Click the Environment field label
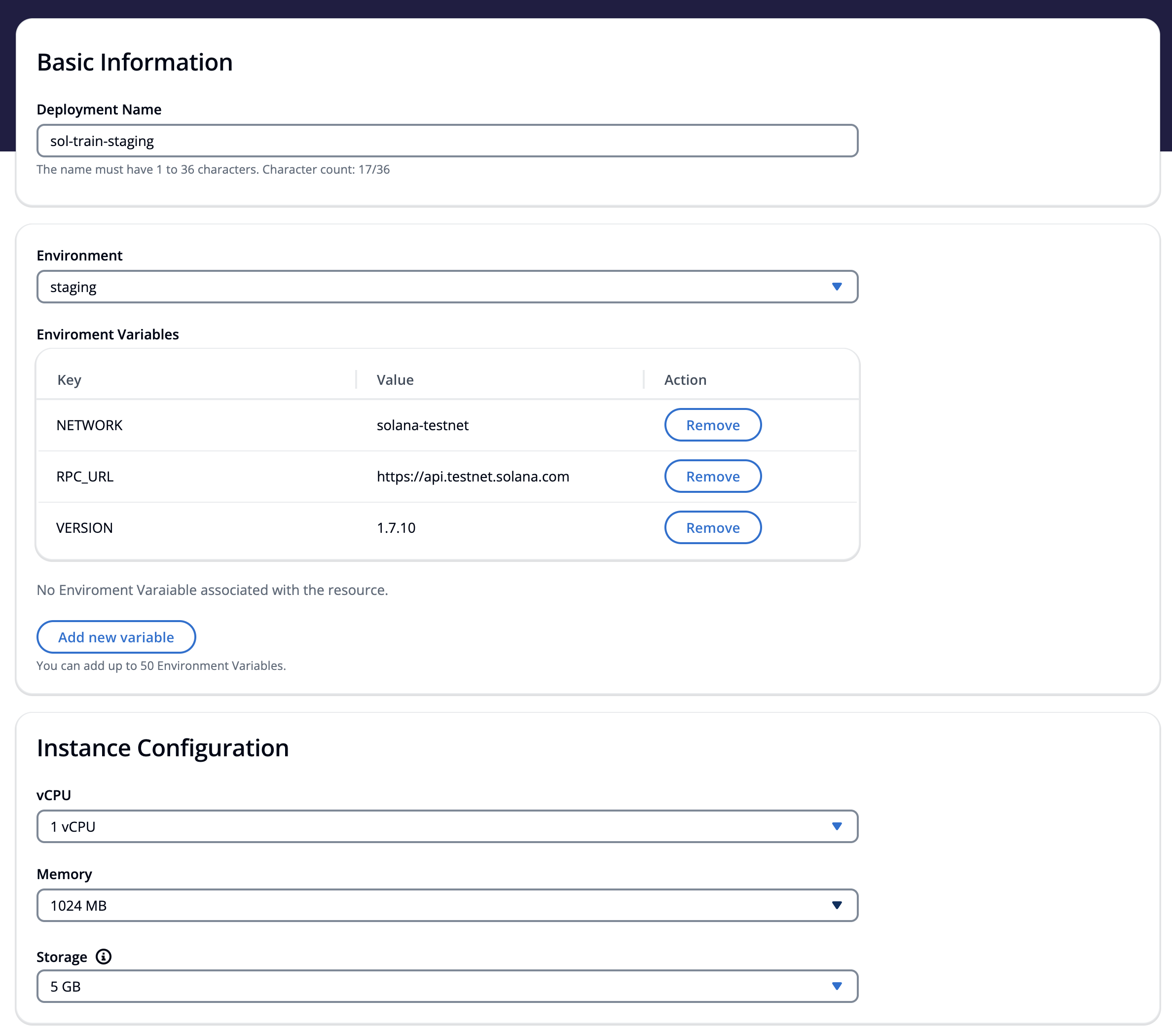Viewport: 1172px width, 1036px height. coord(80,256)
